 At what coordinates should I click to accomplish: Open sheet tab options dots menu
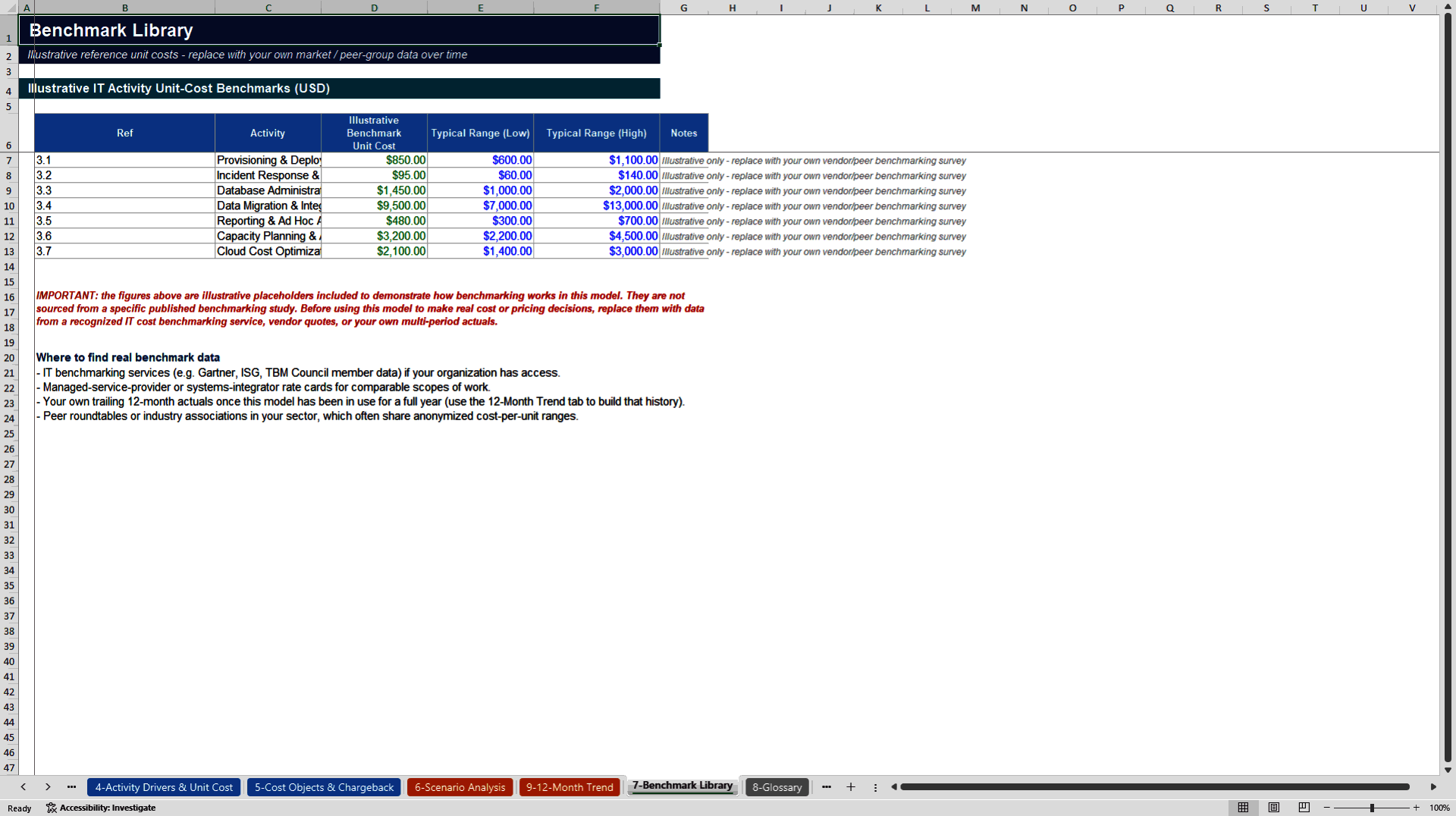pos(875,787)
